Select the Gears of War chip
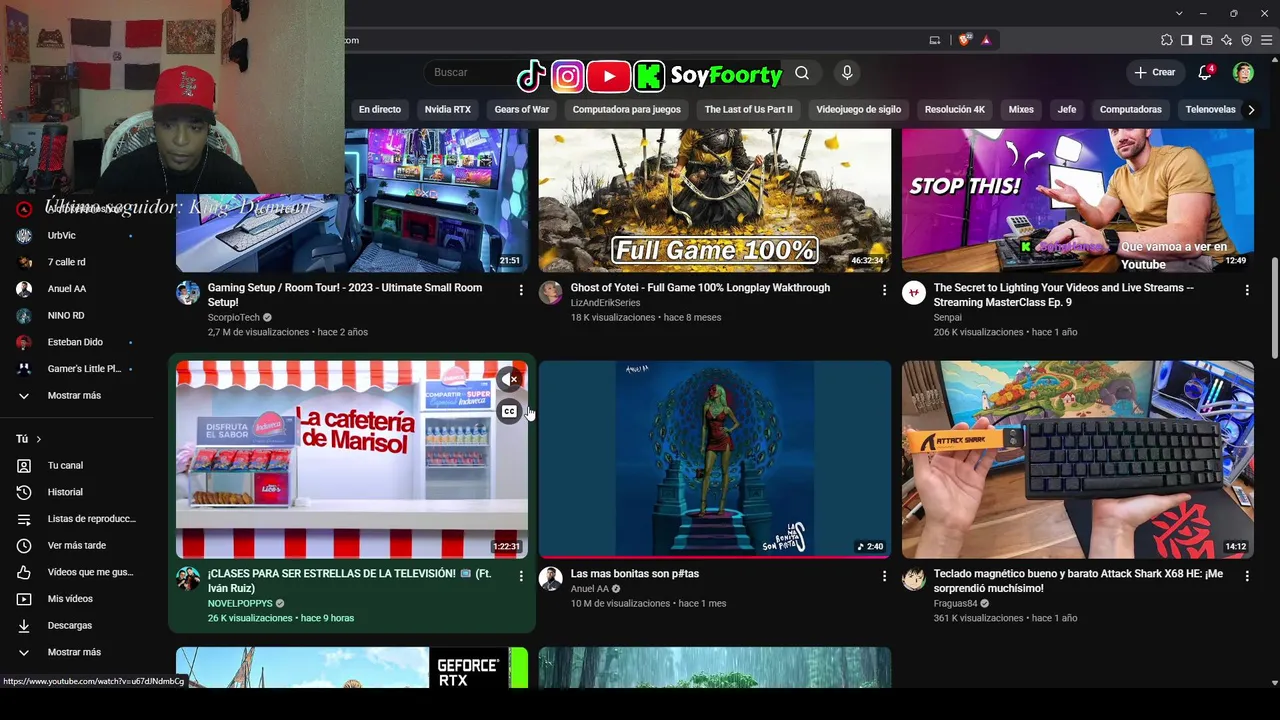 522,110
